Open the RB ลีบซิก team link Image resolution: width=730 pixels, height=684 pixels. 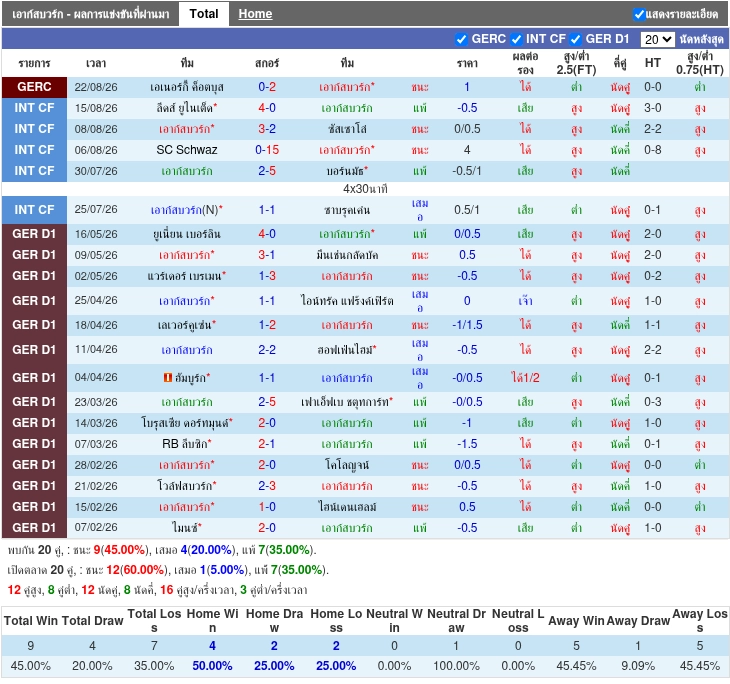pyautogui.click(x=185, y=444)
